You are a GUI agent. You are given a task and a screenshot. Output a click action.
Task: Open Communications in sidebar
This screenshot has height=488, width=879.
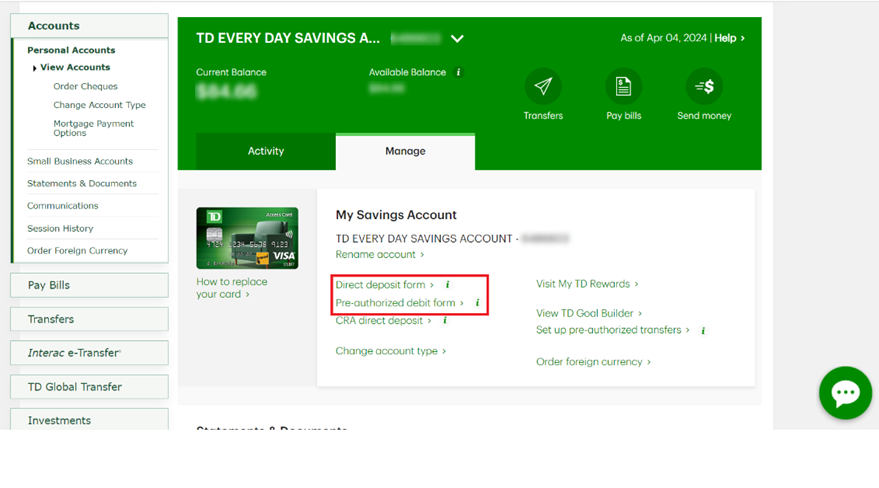click(62, 206)
